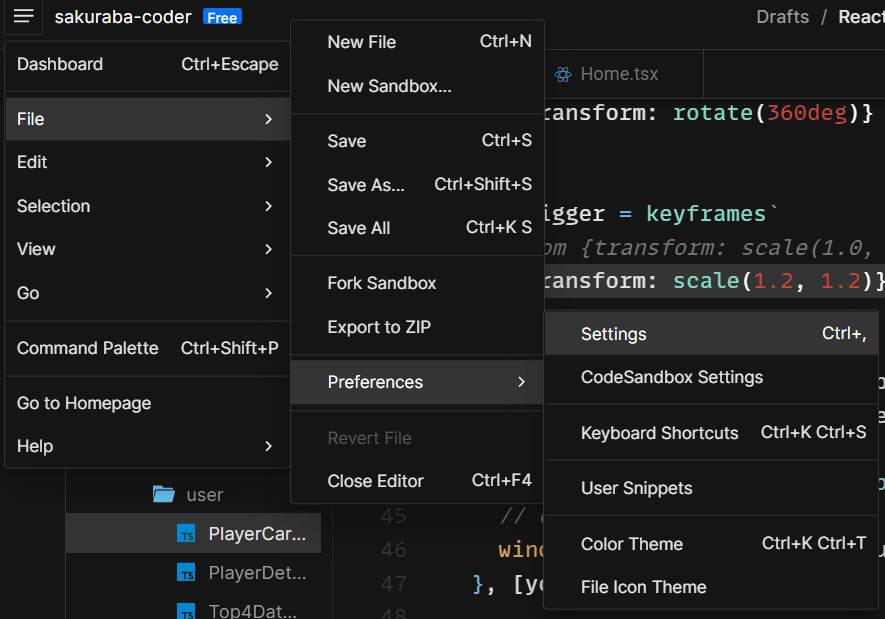Select Save All option
This screenshot has height=619, width=885.
(x=417, y=228)
